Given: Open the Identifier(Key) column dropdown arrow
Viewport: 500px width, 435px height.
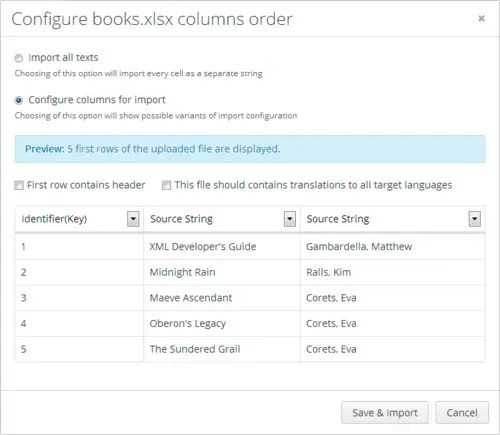Looking at the screenshot, I should [x=133, y=219].
